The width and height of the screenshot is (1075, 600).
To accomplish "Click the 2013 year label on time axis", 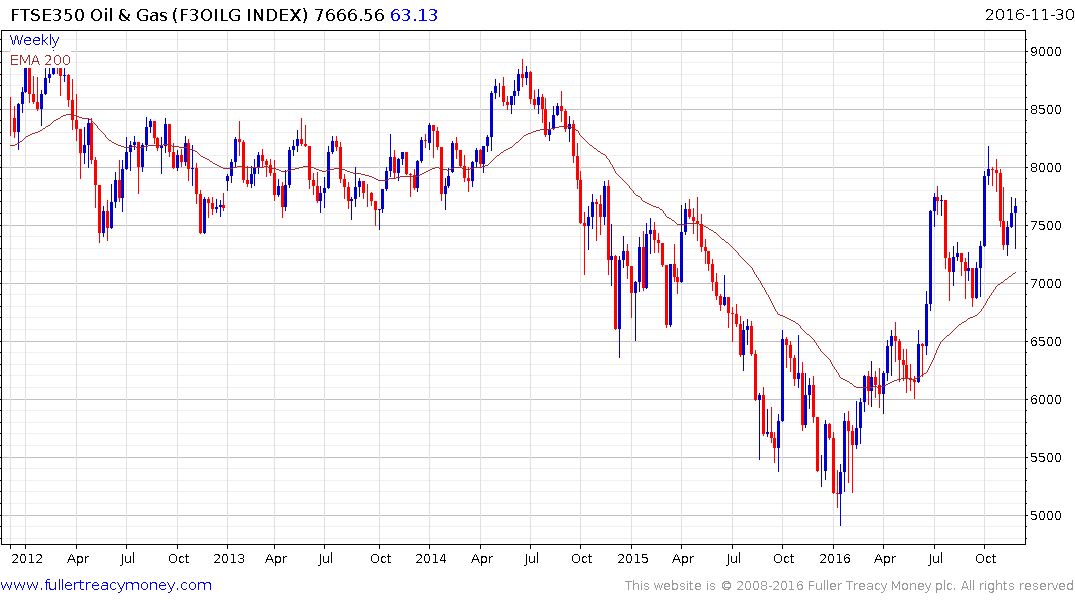I will point(228,558).
